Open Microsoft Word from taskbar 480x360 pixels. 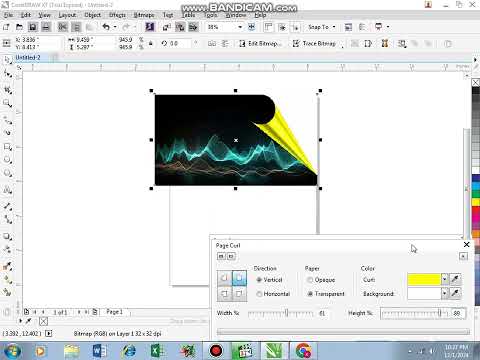click(x=99, y=351)
